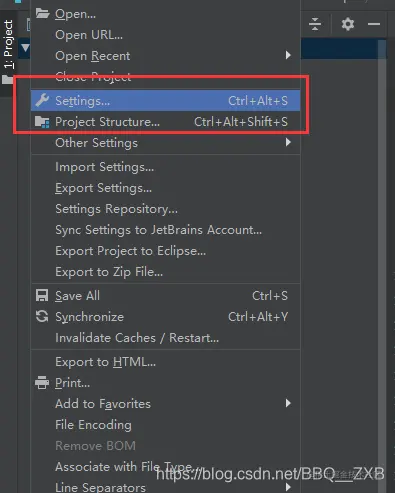Expand the Add to Favorites submenu arrow

(x=288, y=403)
